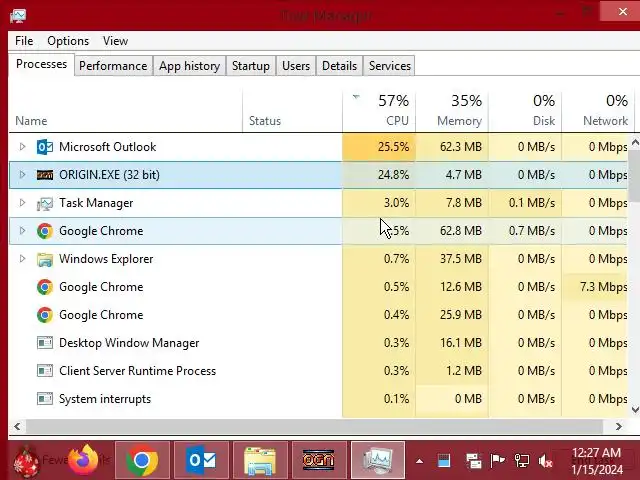Click the 12:27 AM taskbar clock
Image resolution: width=640 pixels, height=480 pixels.
tap(597, 461)
